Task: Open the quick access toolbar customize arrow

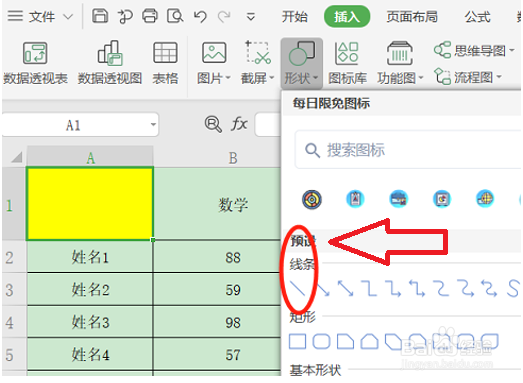Action: [x=250, y=16]
